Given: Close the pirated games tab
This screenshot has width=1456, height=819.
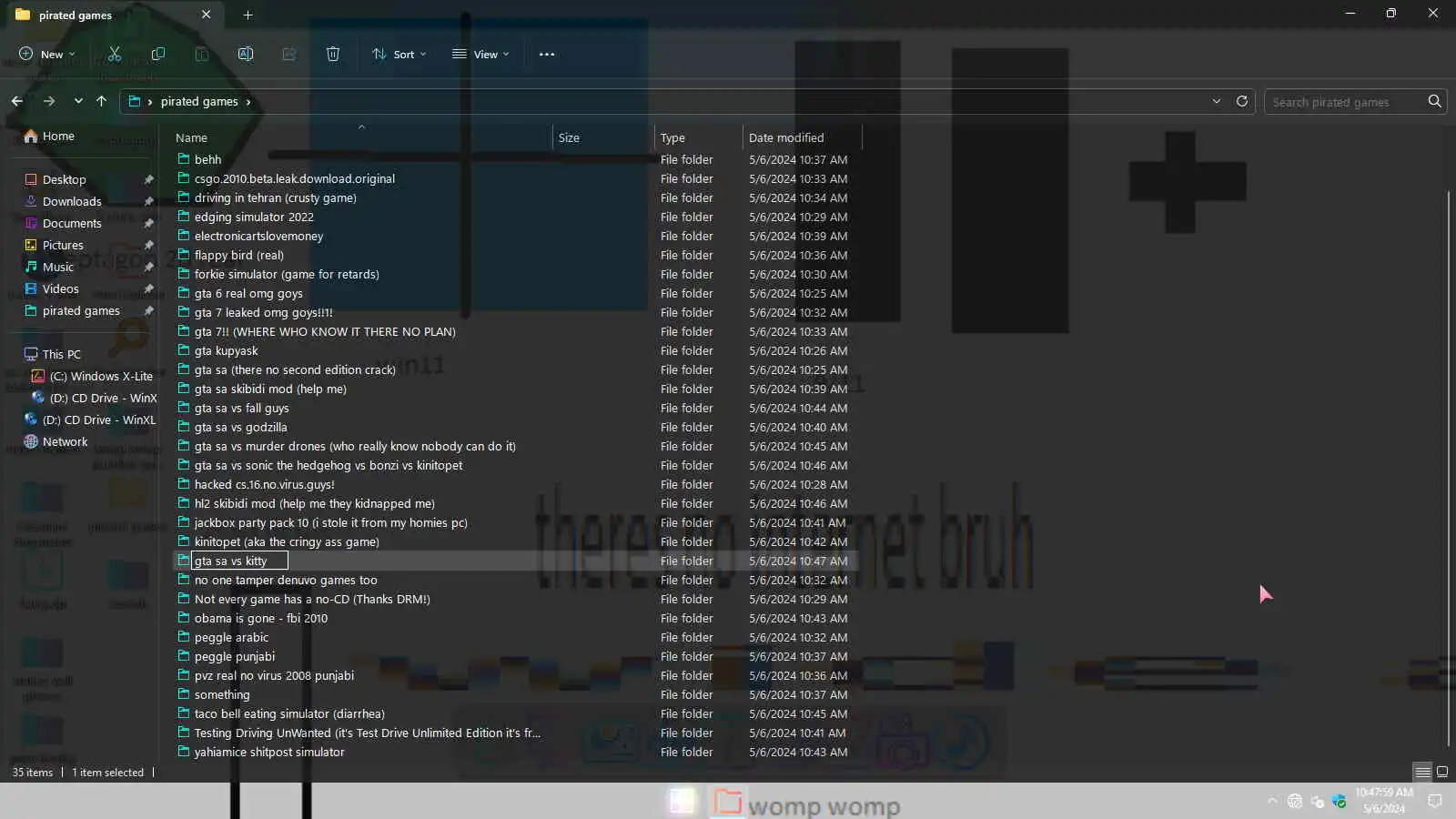Looking at the screenshot, I should pyautogui.click(x=207, y=15).
